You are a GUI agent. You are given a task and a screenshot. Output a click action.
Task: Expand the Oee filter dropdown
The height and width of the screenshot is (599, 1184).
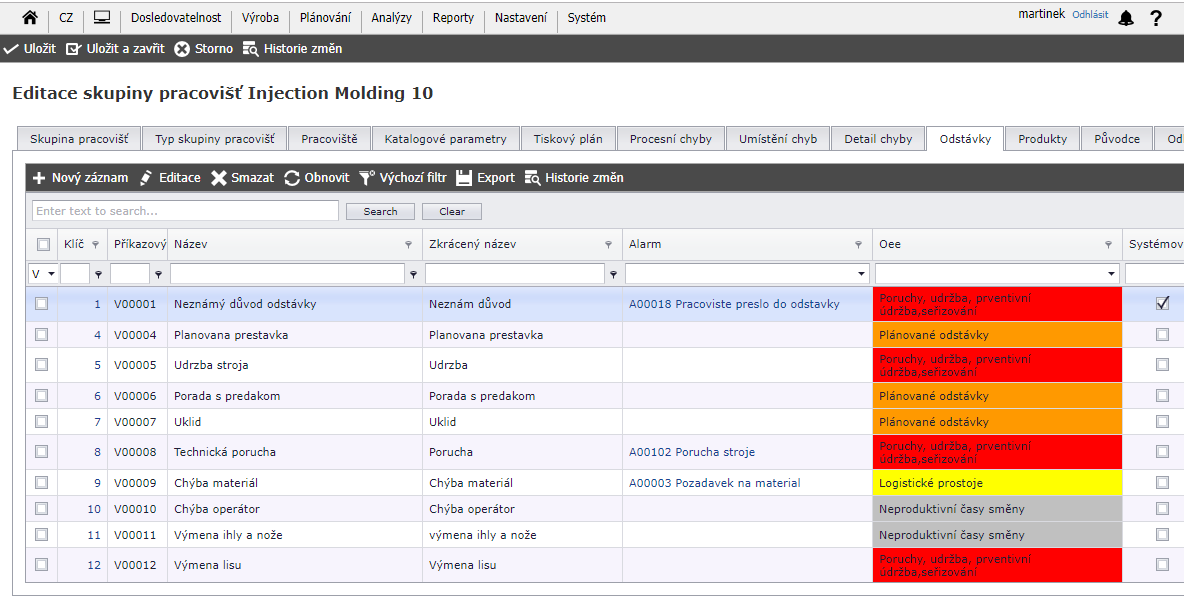click(1112, 274)
